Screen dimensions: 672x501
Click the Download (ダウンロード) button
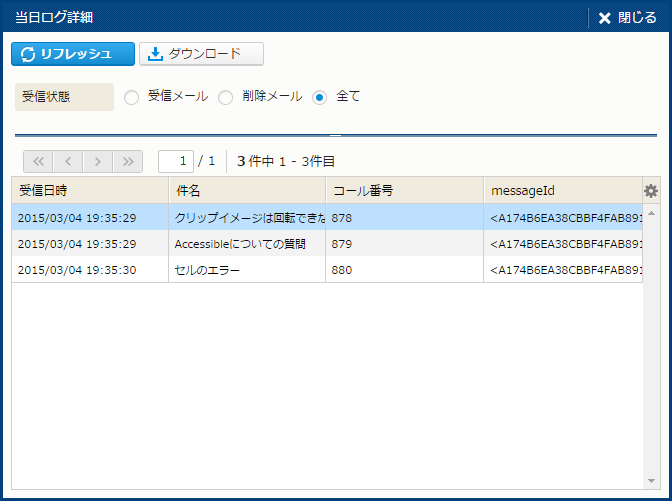[x=201, y=54]
